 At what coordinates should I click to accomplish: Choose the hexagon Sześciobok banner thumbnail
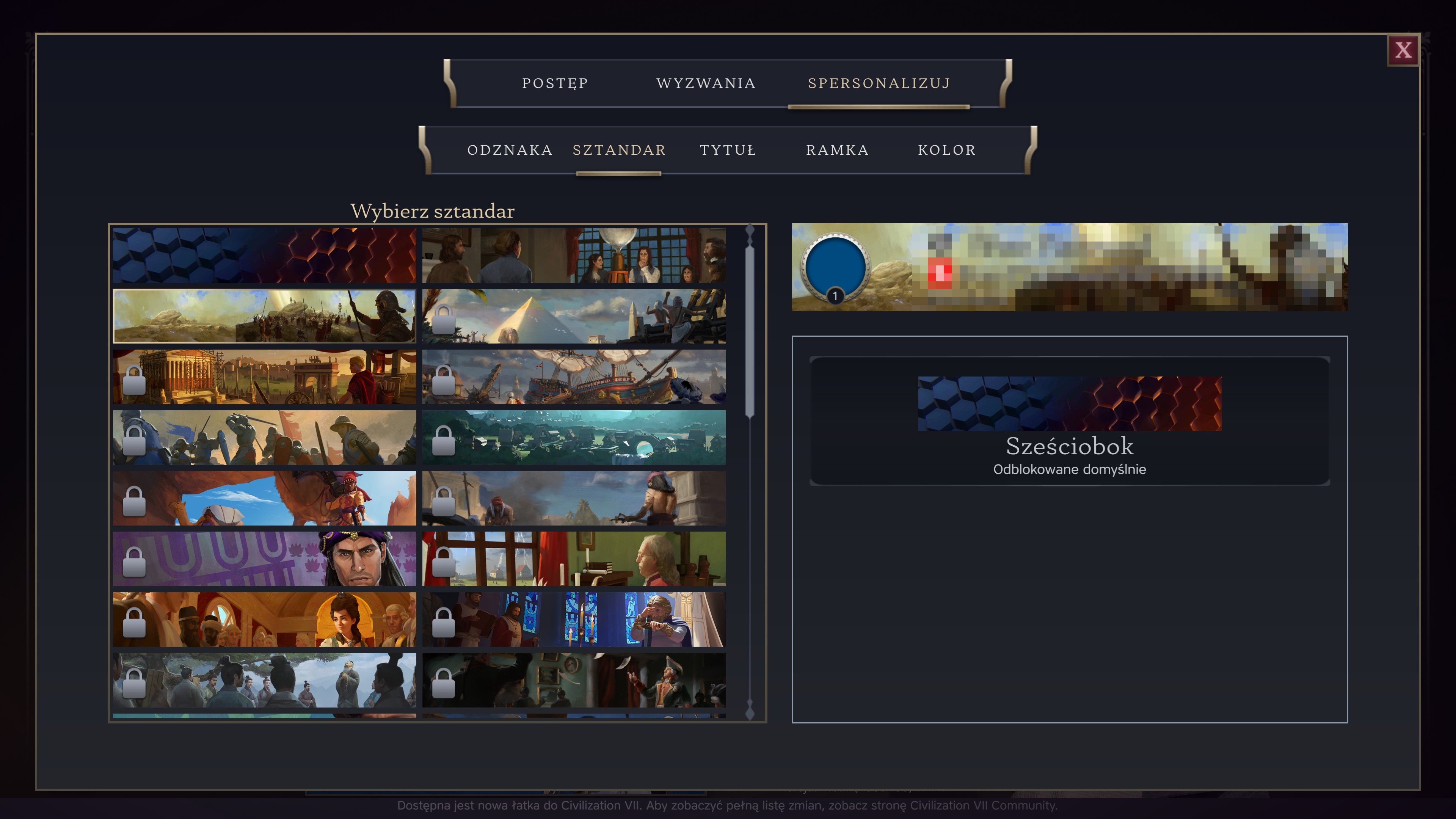coord(265,256)
